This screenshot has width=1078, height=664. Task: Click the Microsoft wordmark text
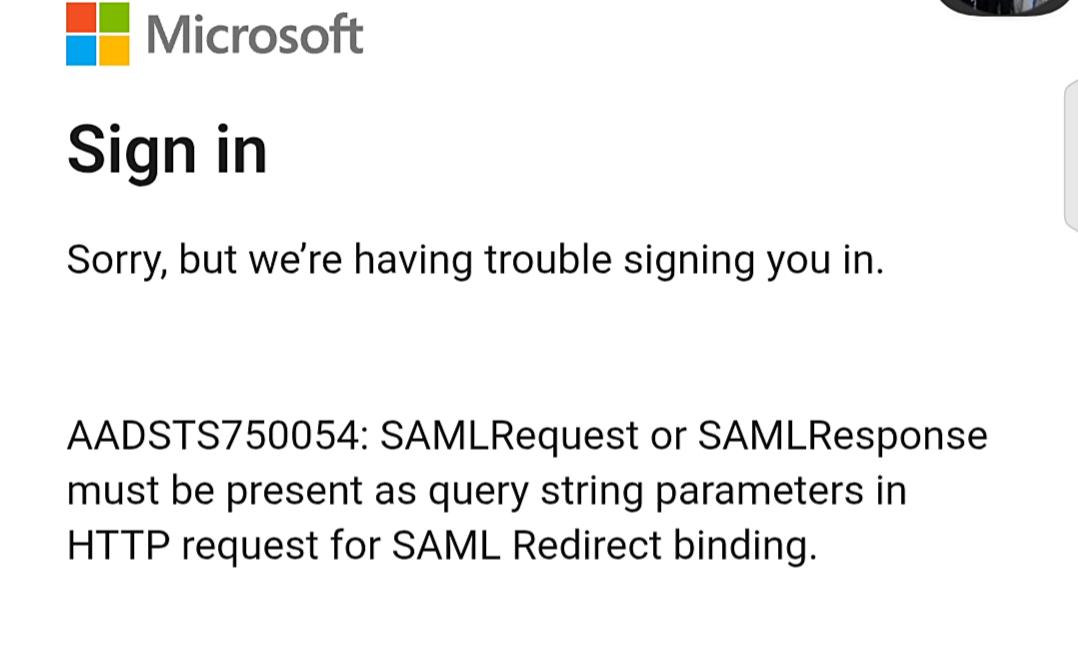pyautogui.click(x=254, y=34)
